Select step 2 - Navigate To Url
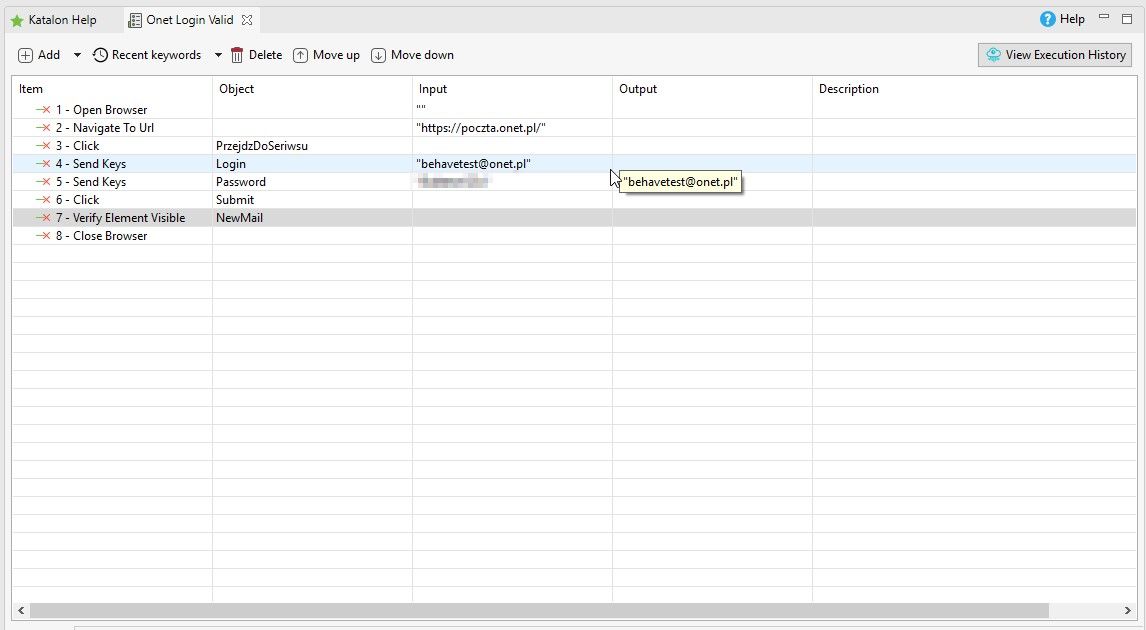Screen dimensions: 1146x630 pyautogui.click(x=104, y=128)
